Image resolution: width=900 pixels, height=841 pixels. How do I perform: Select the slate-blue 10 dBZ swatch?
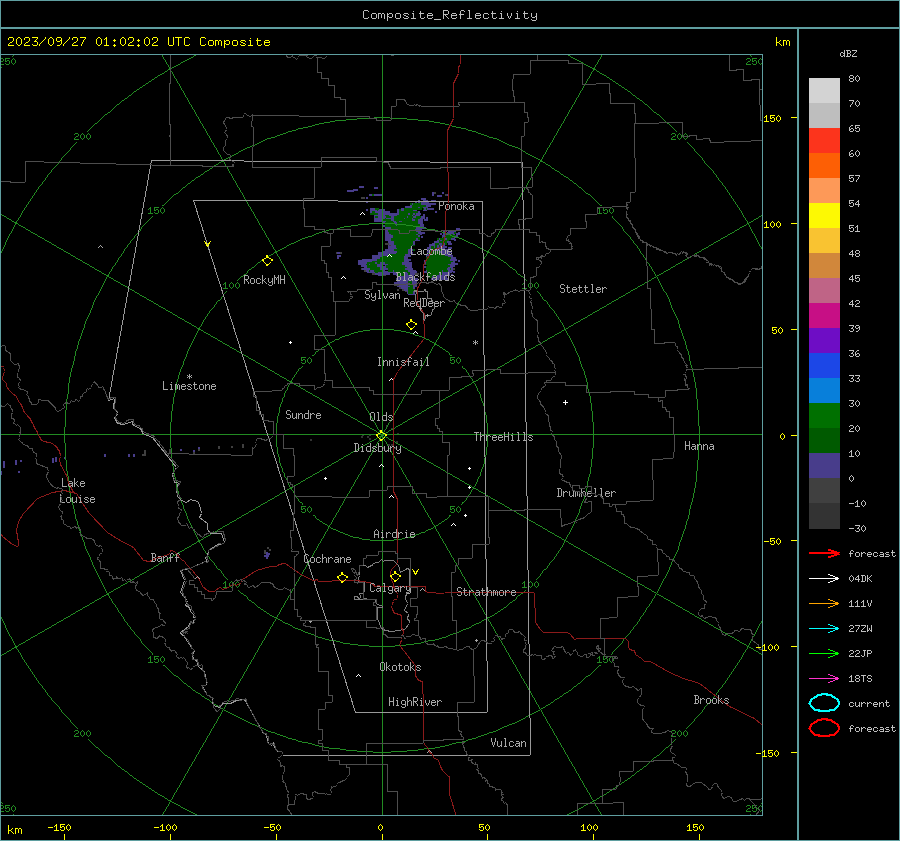point(824,466)
